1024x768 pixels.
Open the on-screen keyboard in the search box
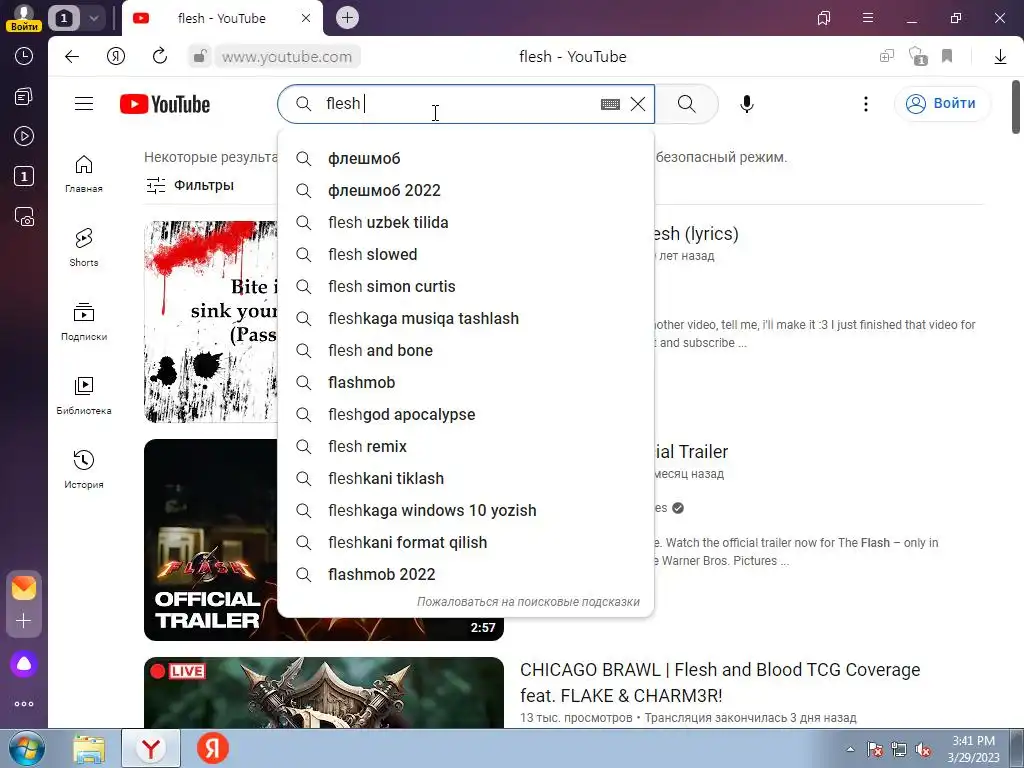(610, 104)
